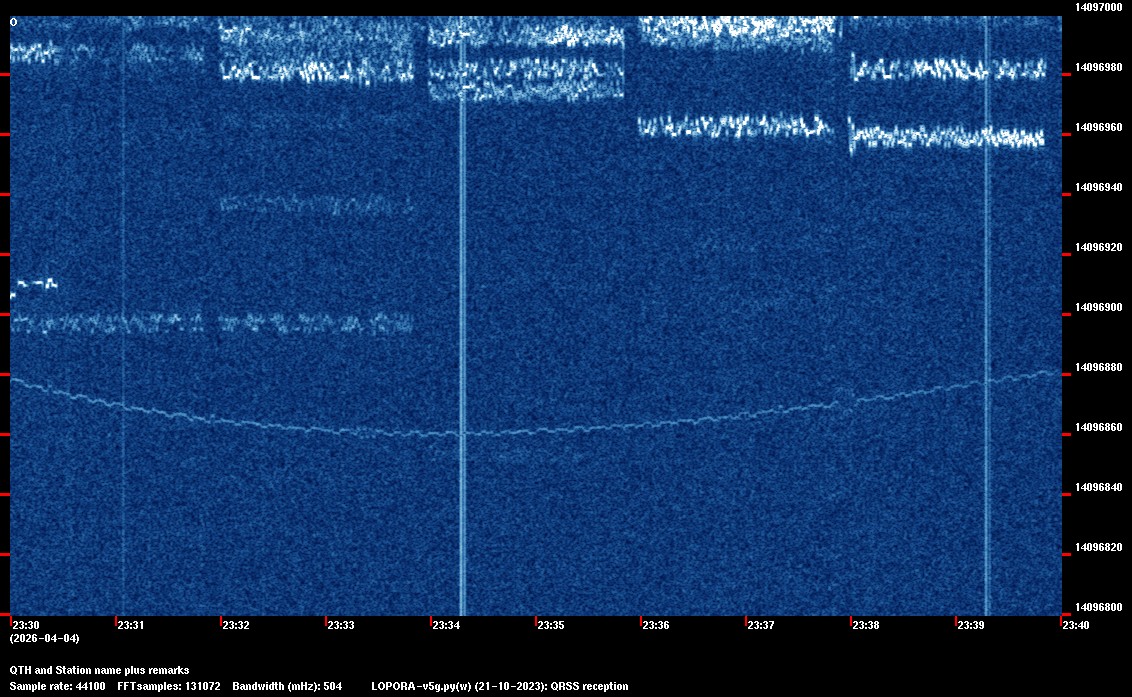
Task: Click the LOPORA QRSS reception version text
Action: tap(500, 686)
